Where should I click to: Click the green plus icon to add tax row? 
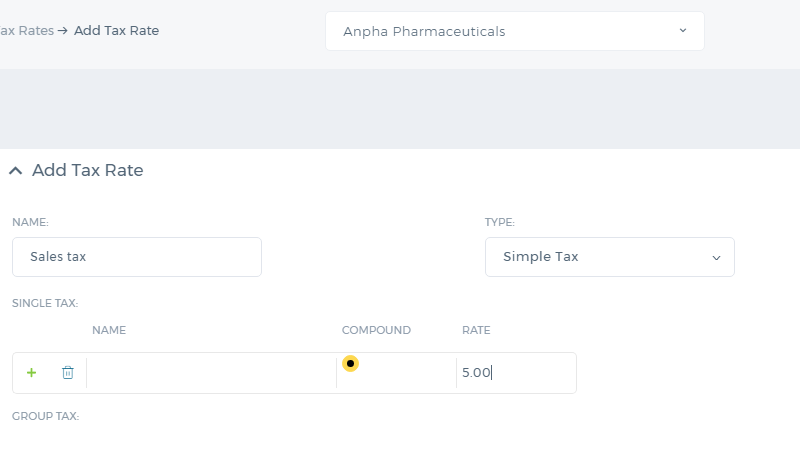32,373
